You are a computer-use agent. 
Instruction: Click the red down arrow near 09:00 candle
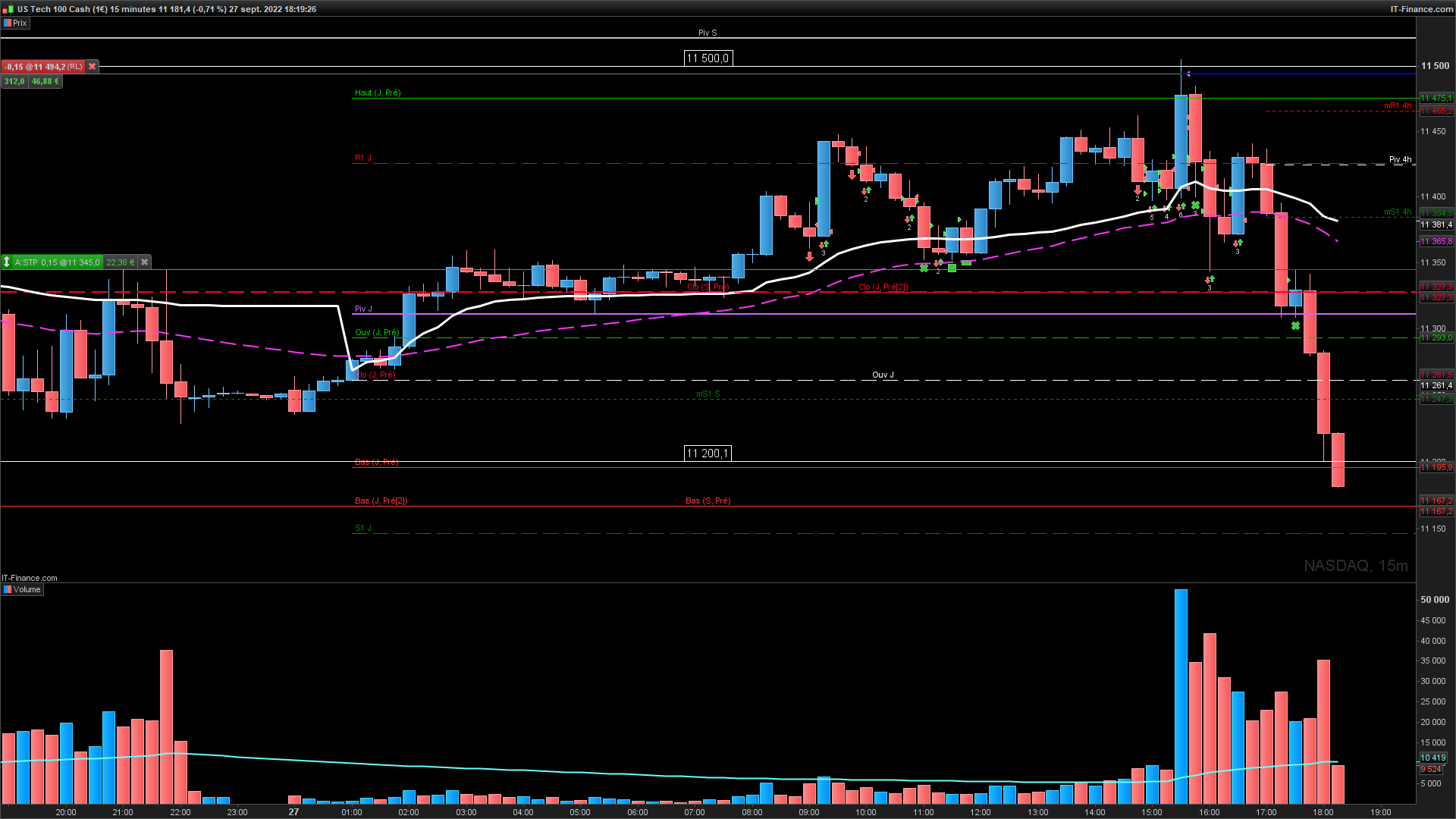coord(809,257)
